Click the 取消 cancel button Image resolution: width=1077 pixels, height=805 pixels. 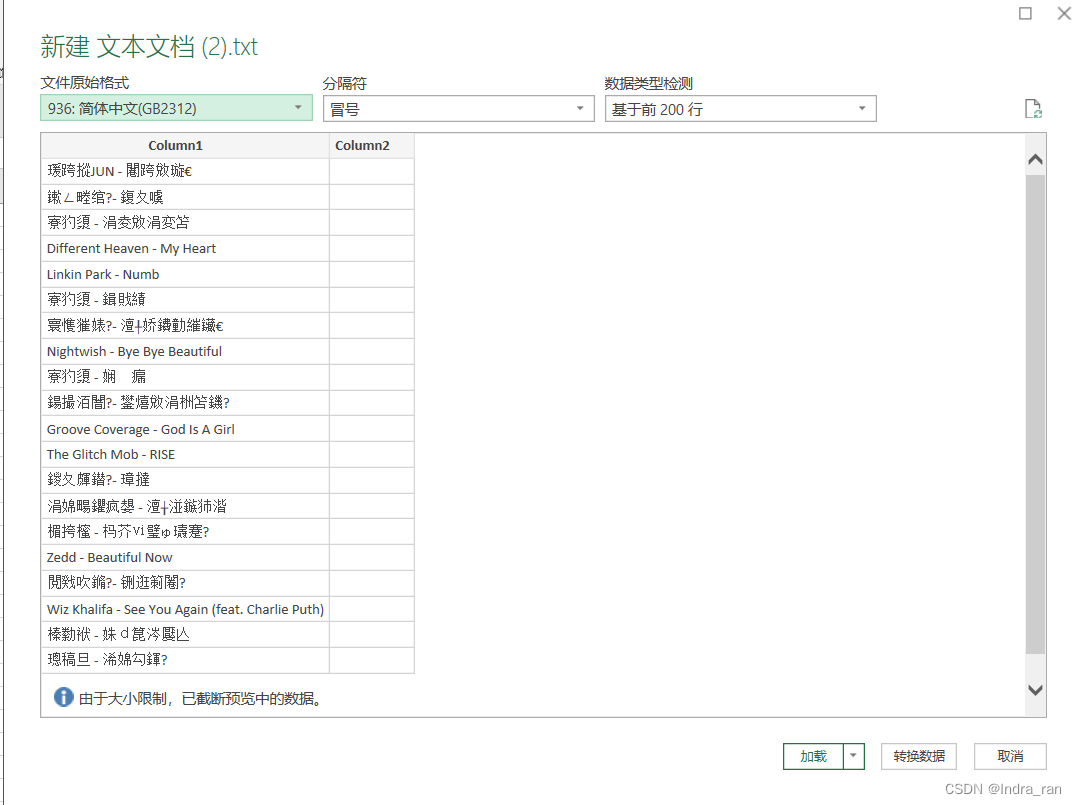[x=1010, y=756]
